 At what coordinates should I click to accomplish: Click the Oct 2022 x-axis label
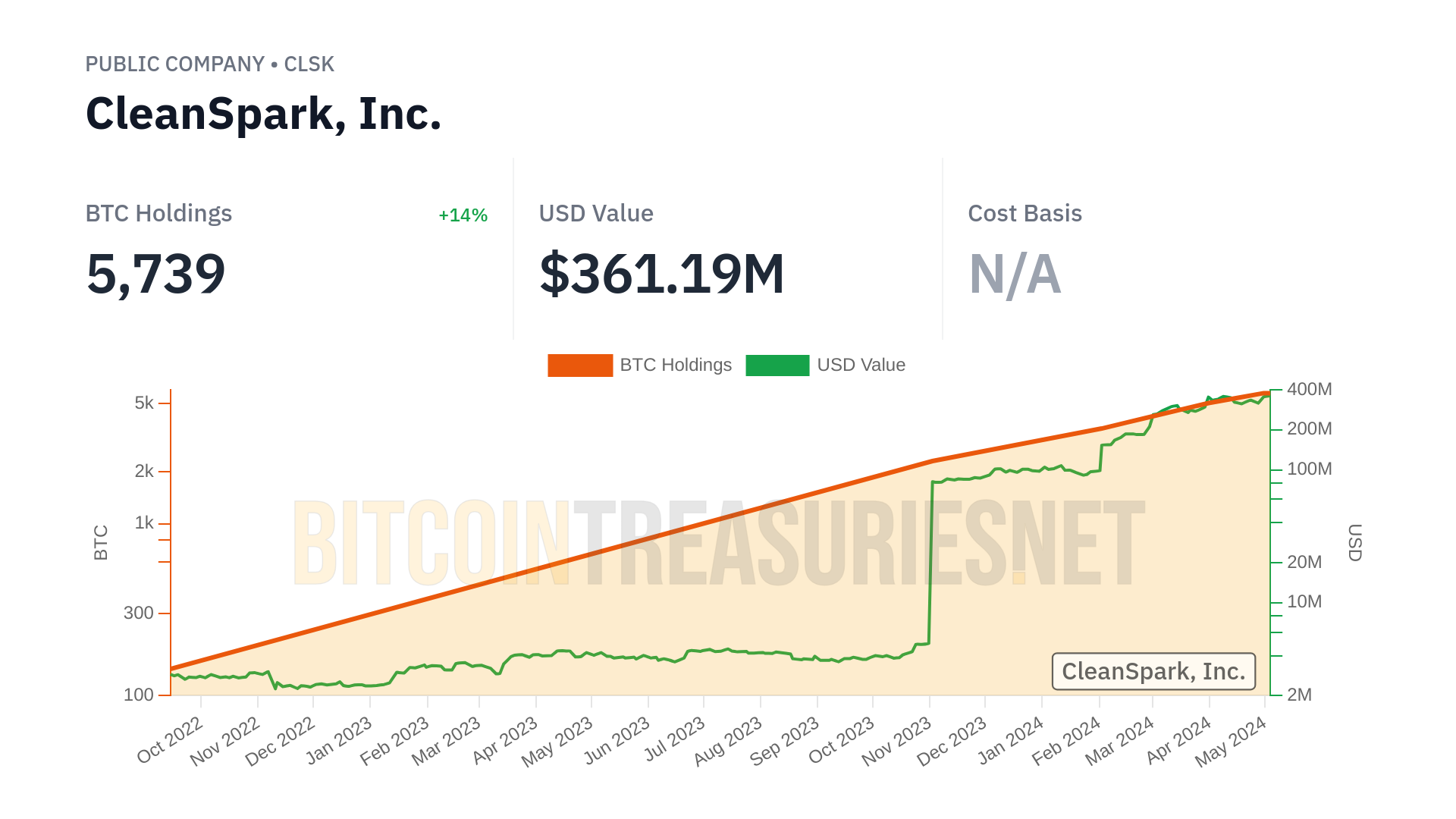pos(171,739)
